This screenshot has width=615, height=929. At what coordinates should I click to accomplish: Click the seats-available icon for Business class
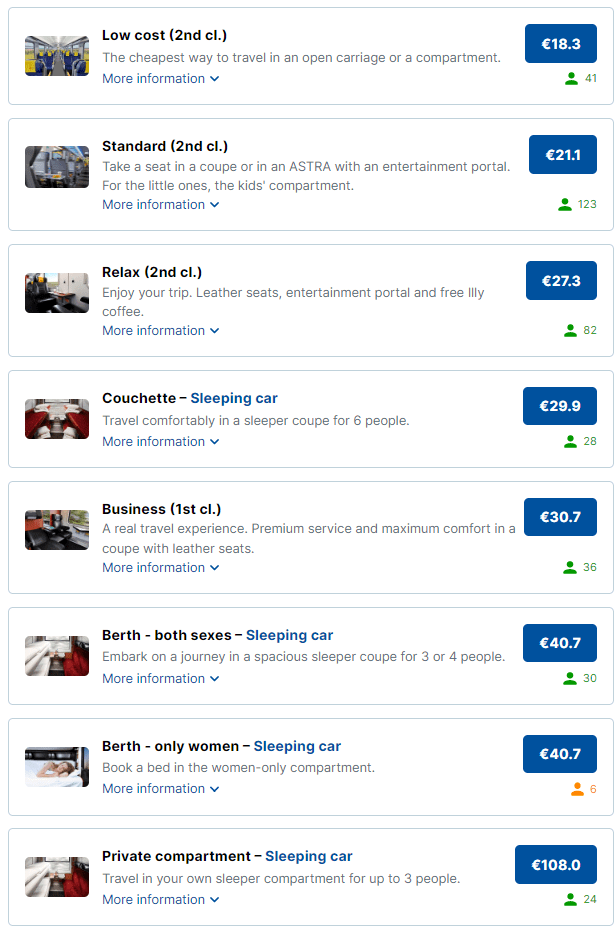(570, 567)
